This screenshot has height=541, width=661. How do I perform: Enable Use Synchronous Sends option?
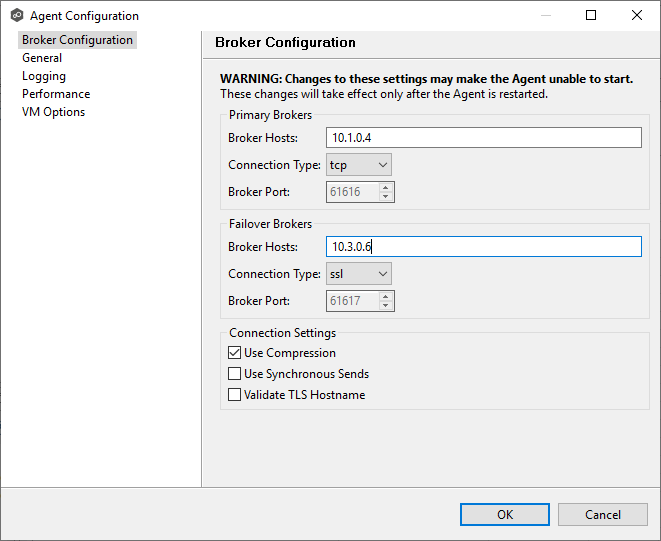pos(235,374)
